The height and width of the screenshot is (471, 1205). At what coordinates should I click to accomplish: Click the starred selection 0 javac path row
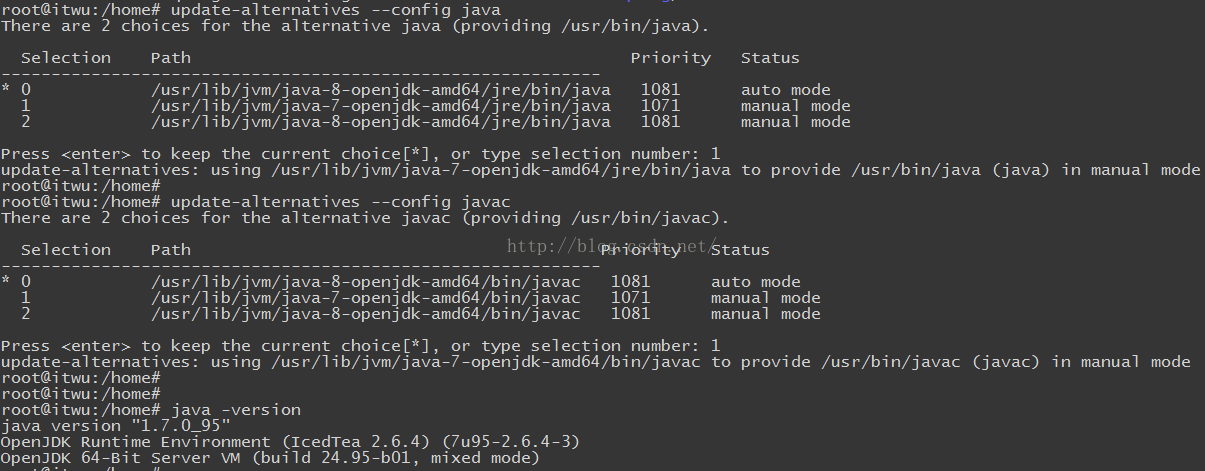365,282
